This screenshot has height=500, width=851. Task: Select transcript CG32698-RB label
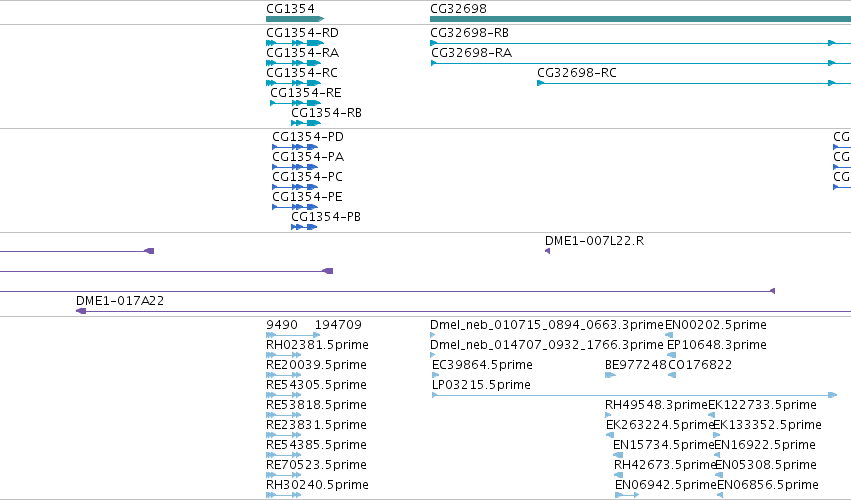tap(469, 33)
